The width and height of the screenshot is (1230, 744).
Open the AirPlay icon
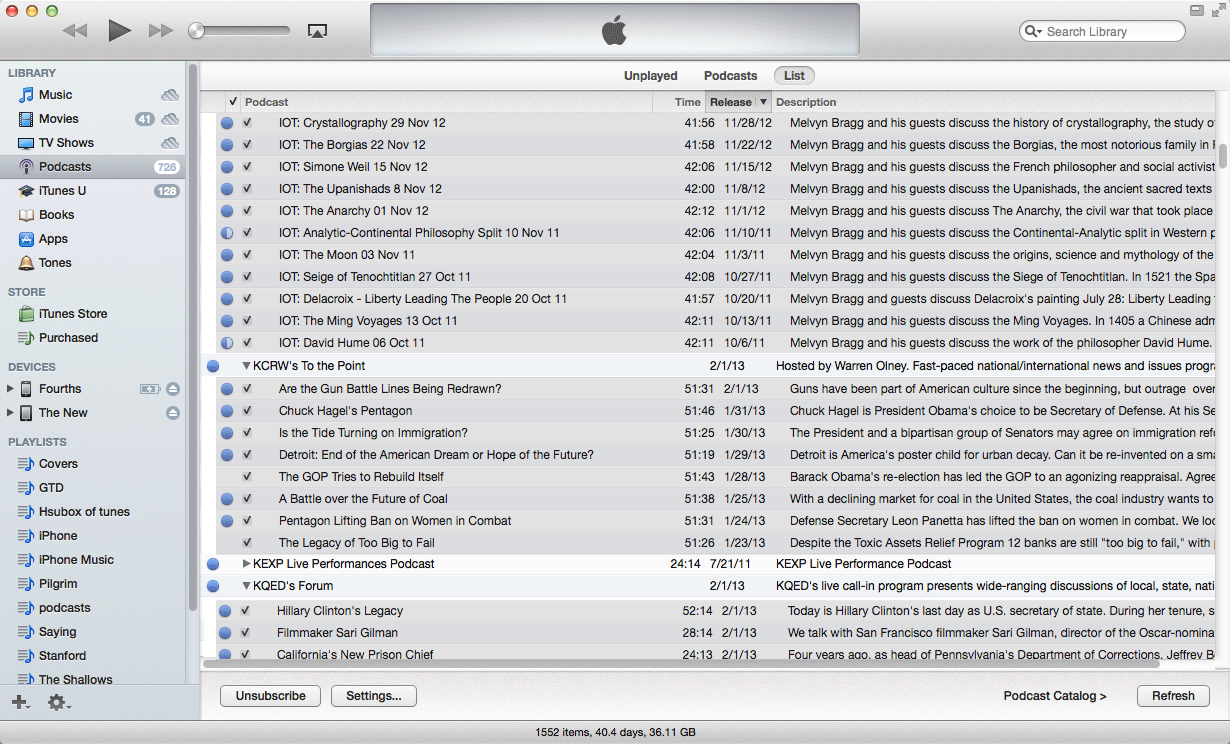pyautogui.click(x=317, y=31)
